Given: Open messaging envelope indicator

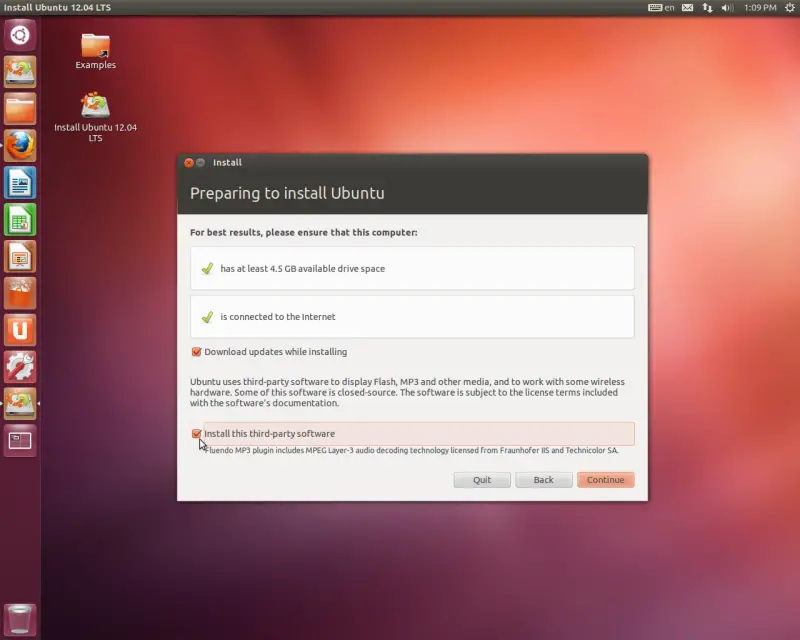Looking at the screenshot, I should pyautogui.click(x=688, y=8).
